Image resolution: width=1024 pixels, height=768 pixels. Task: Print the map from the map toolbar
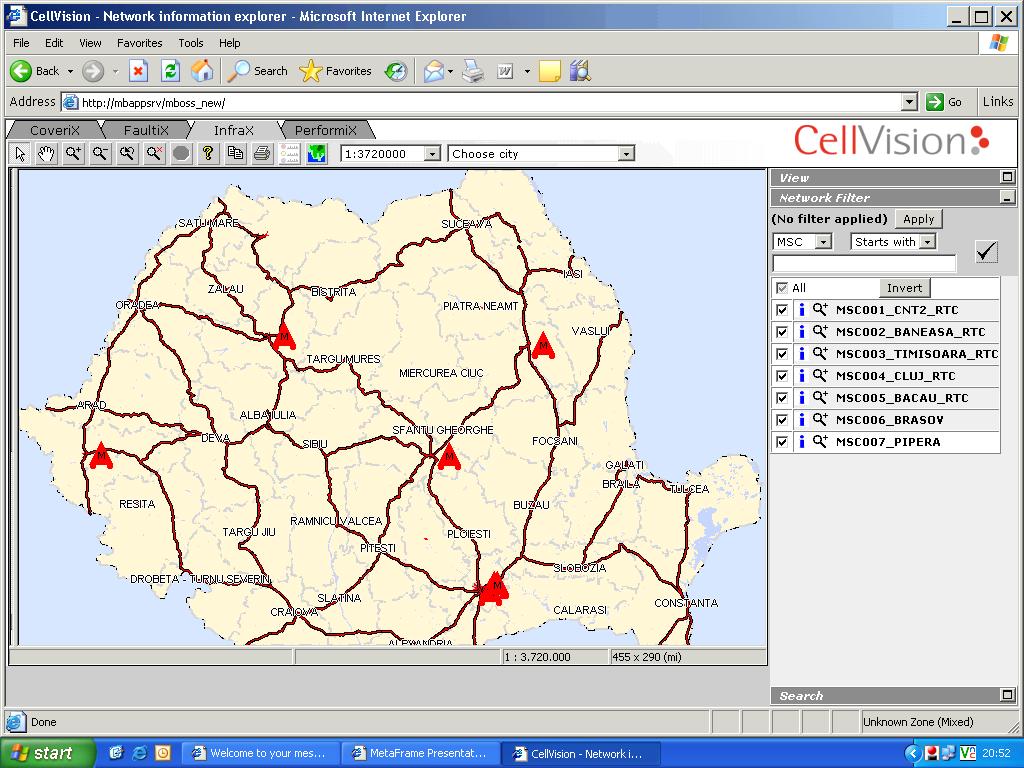[x=262, y=154]
